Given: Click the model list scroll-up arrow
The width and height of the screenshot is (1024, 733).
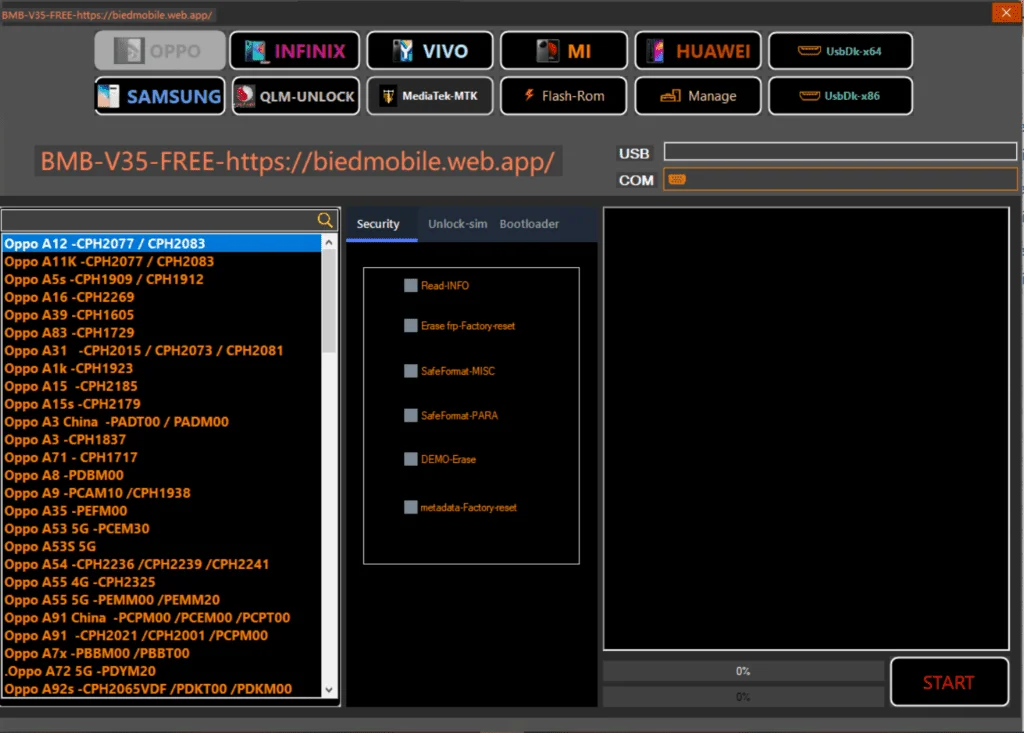Looking at the screenshot, I should (329, 242).
